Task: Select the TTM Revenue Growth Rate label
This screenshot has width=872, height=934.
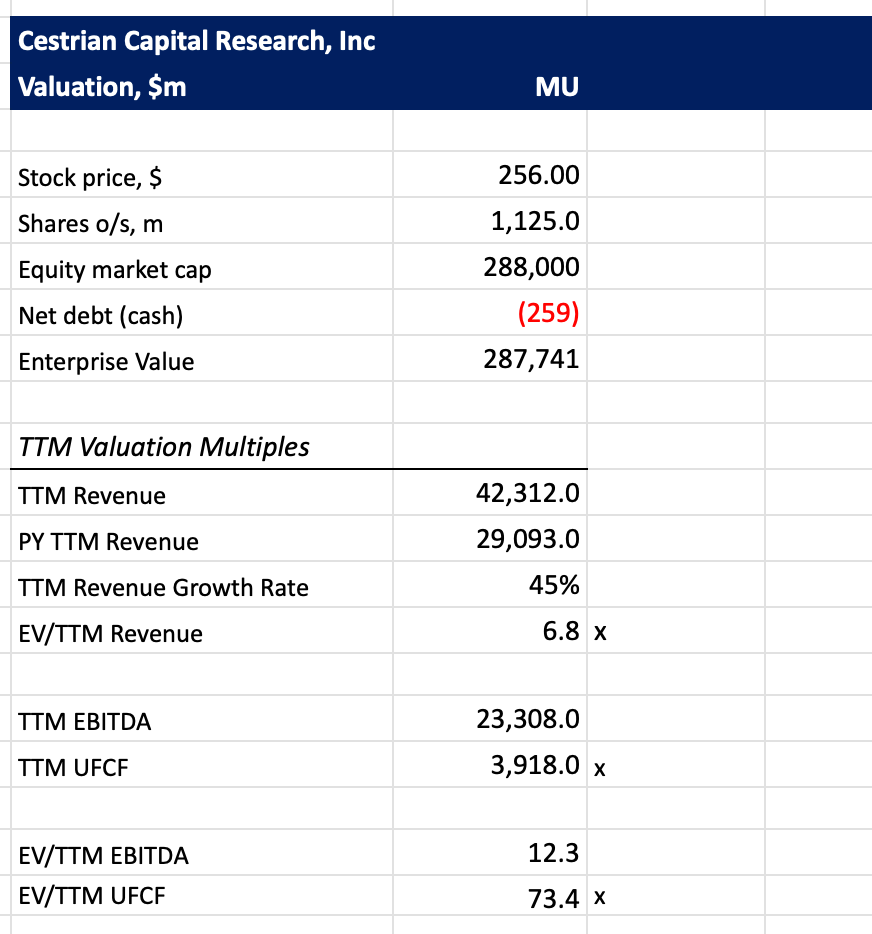Action: (163, 588)
